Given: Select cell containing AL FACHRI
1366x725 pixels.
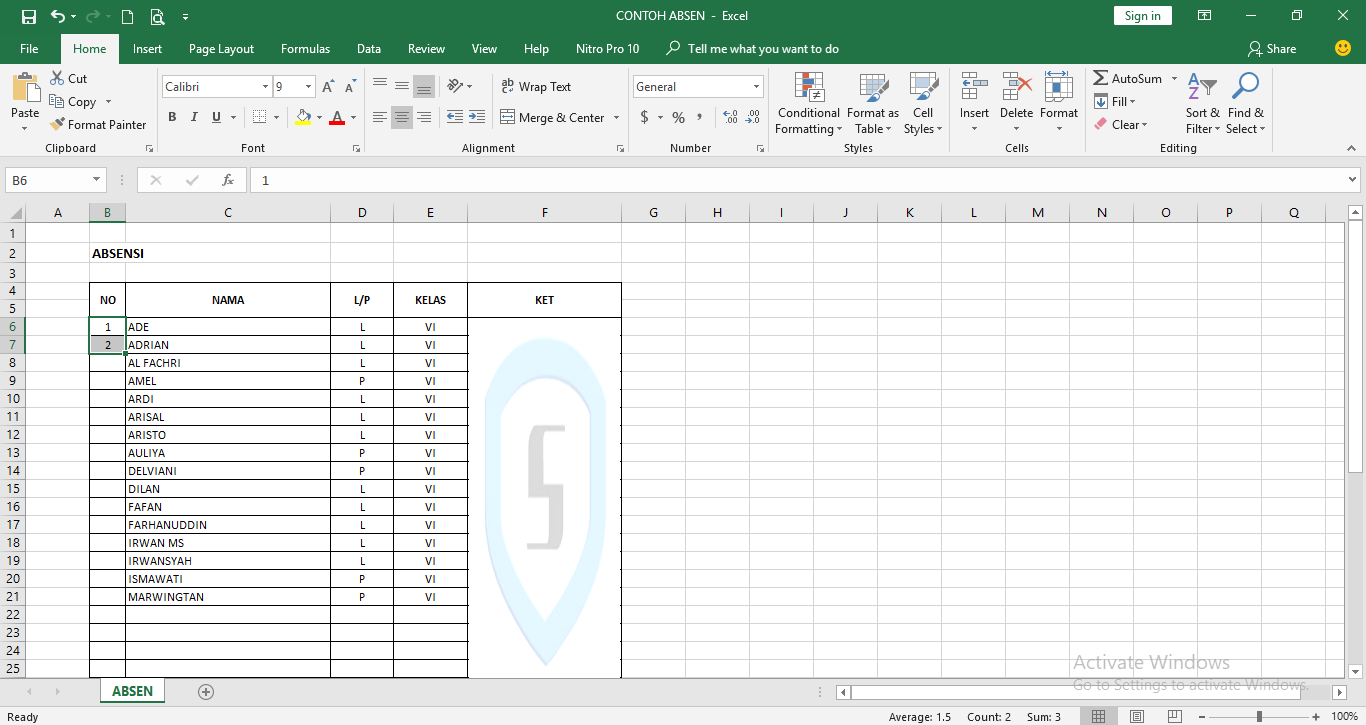Looking at the screenshot, I should 228,363.
